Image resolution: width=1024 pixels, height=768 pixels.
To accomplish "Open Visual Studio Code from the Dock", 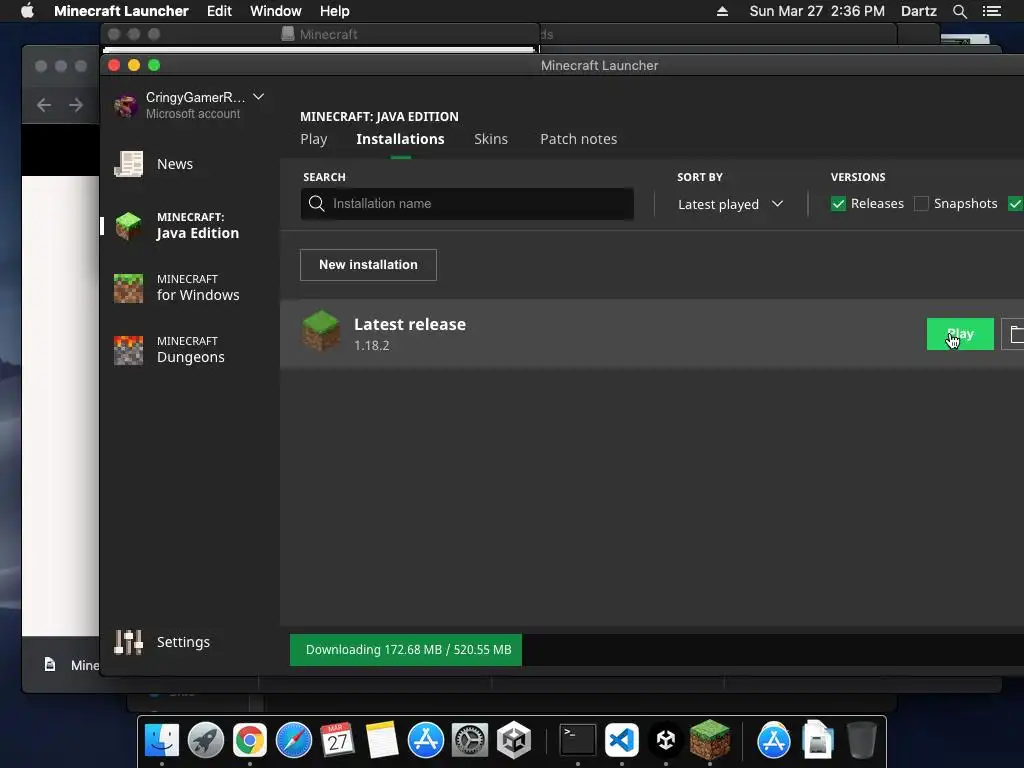I will (x=622, y=741).
